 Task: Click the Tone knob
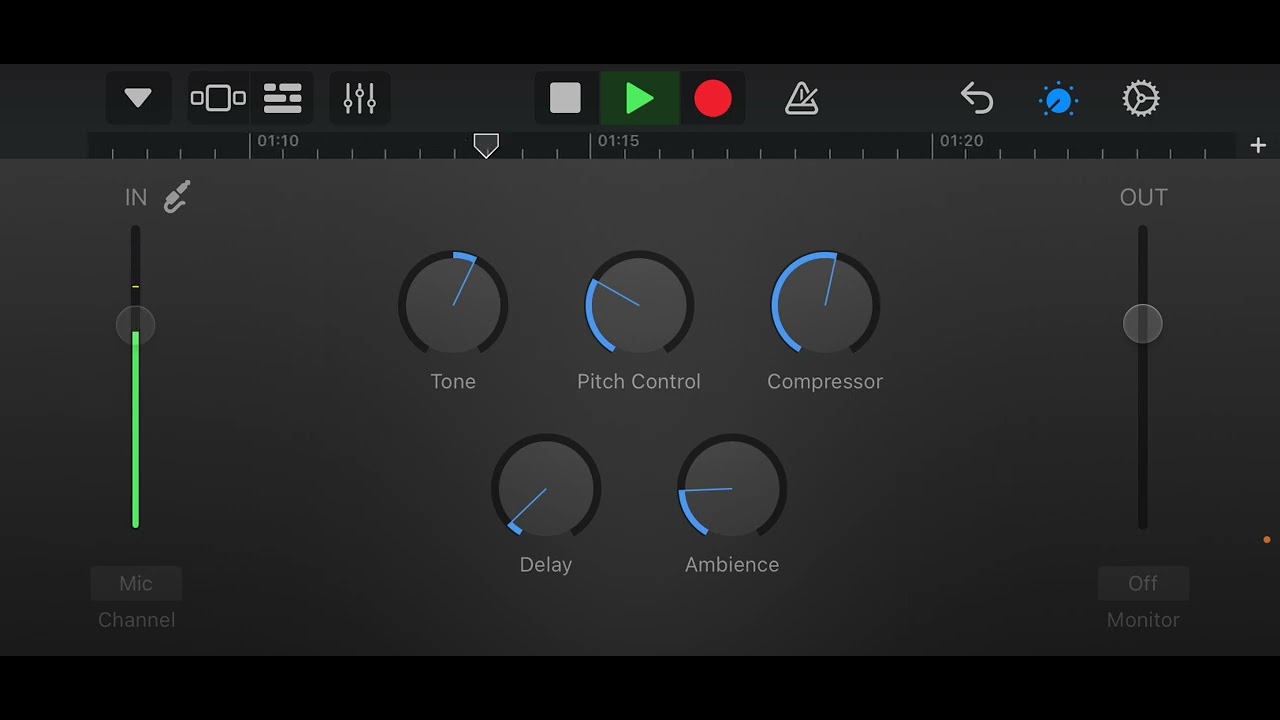[453, 305]
